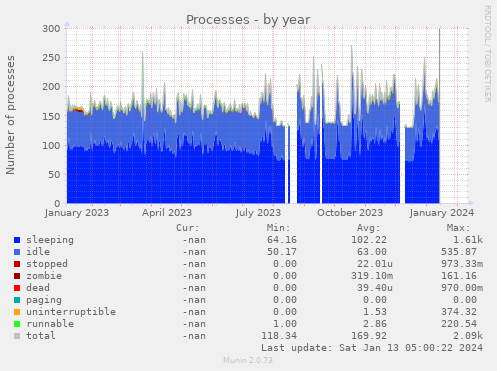Click zombie average value 319.10m
Screen dimensions: 497x371
tap(372, 276)
